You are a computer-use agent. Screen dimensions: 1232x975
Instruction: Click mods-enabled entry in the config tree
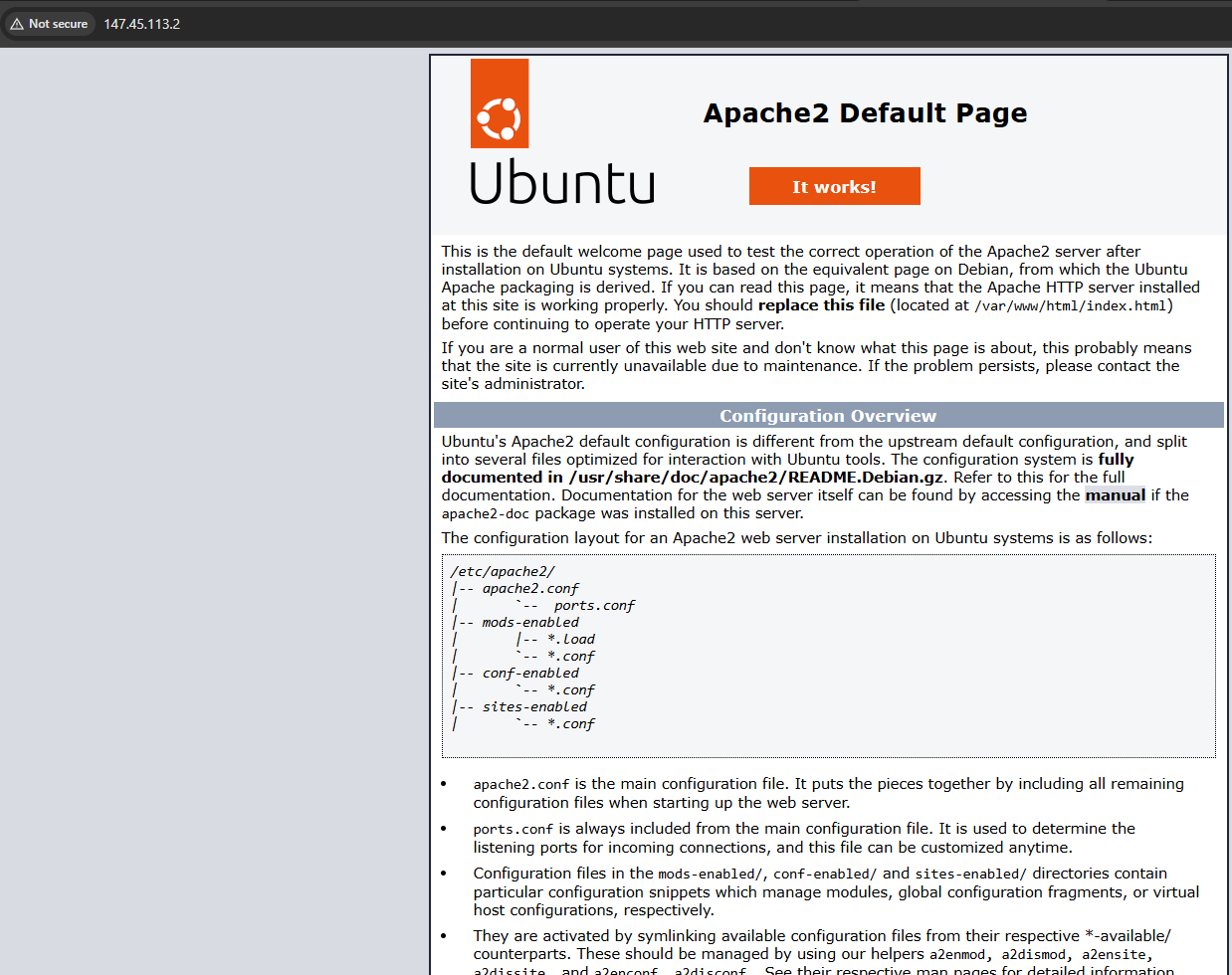[x=530, y=623]
